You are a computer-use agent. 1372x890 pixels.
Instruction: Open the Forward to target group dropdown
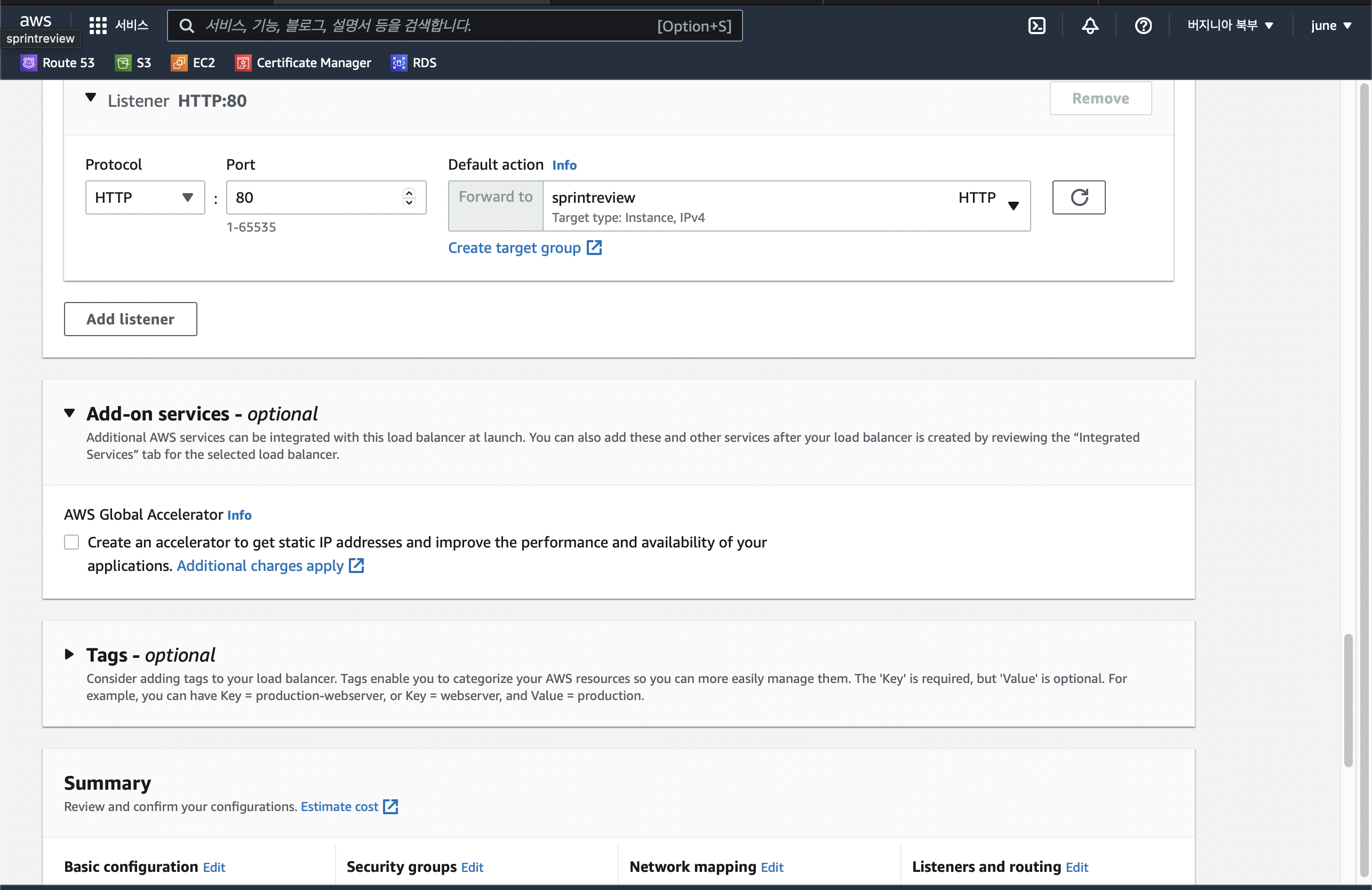click(x=786, y=206)
